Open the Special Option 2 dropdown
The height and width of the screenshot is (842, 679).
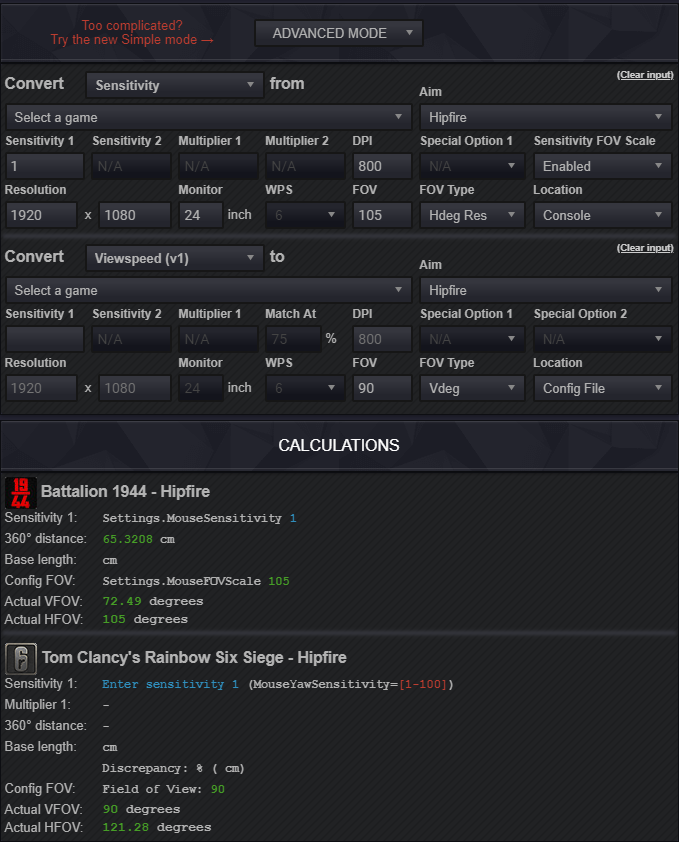[603, 339]
